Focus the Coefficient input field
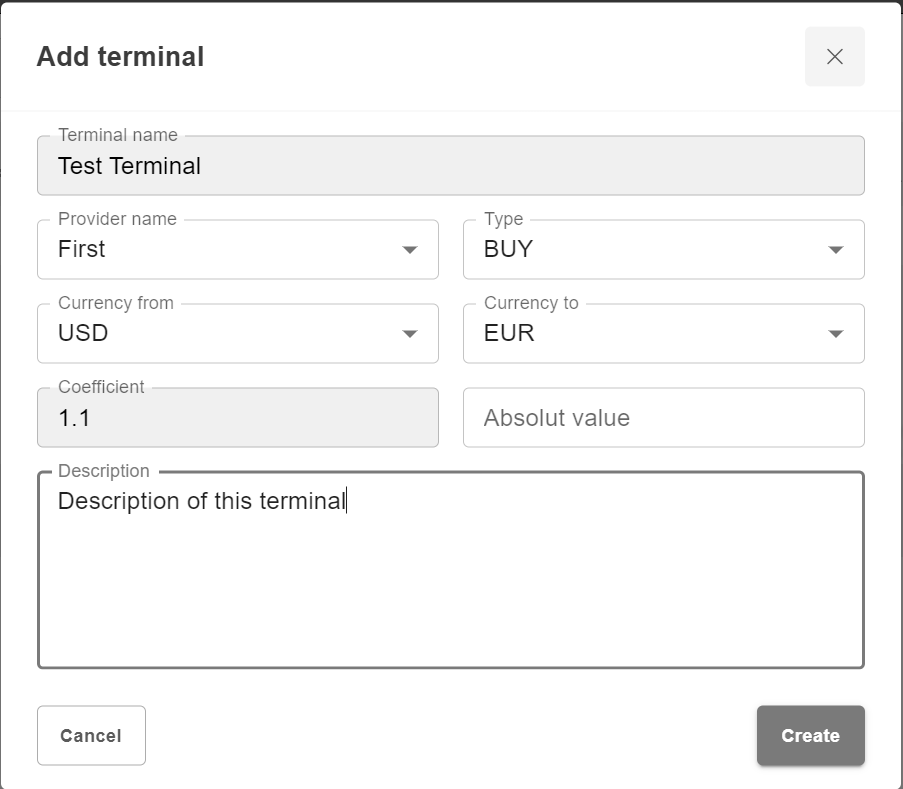The image size is (903, 789). tap(237, 418)
